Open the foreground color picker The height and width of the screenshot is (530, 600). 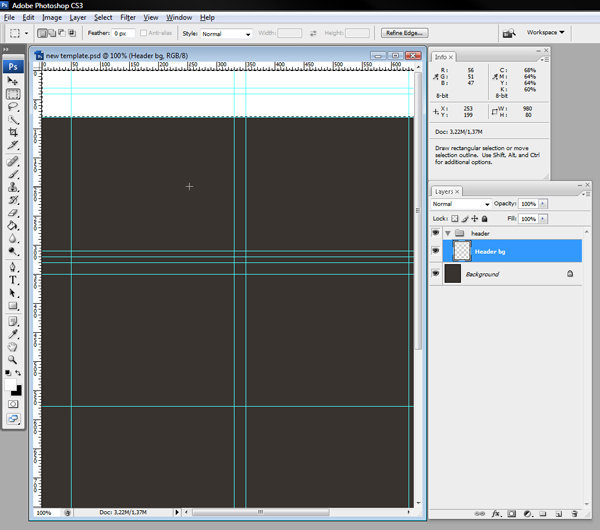click(10, 385)
